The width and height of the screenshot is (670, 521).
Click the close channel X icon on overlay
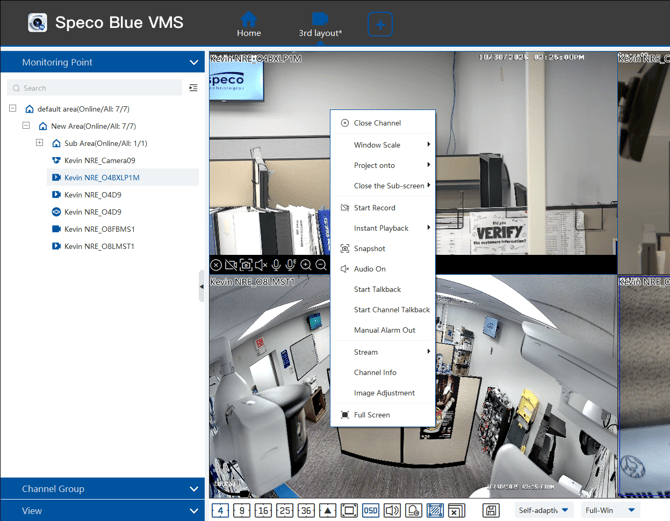(216, 265)
